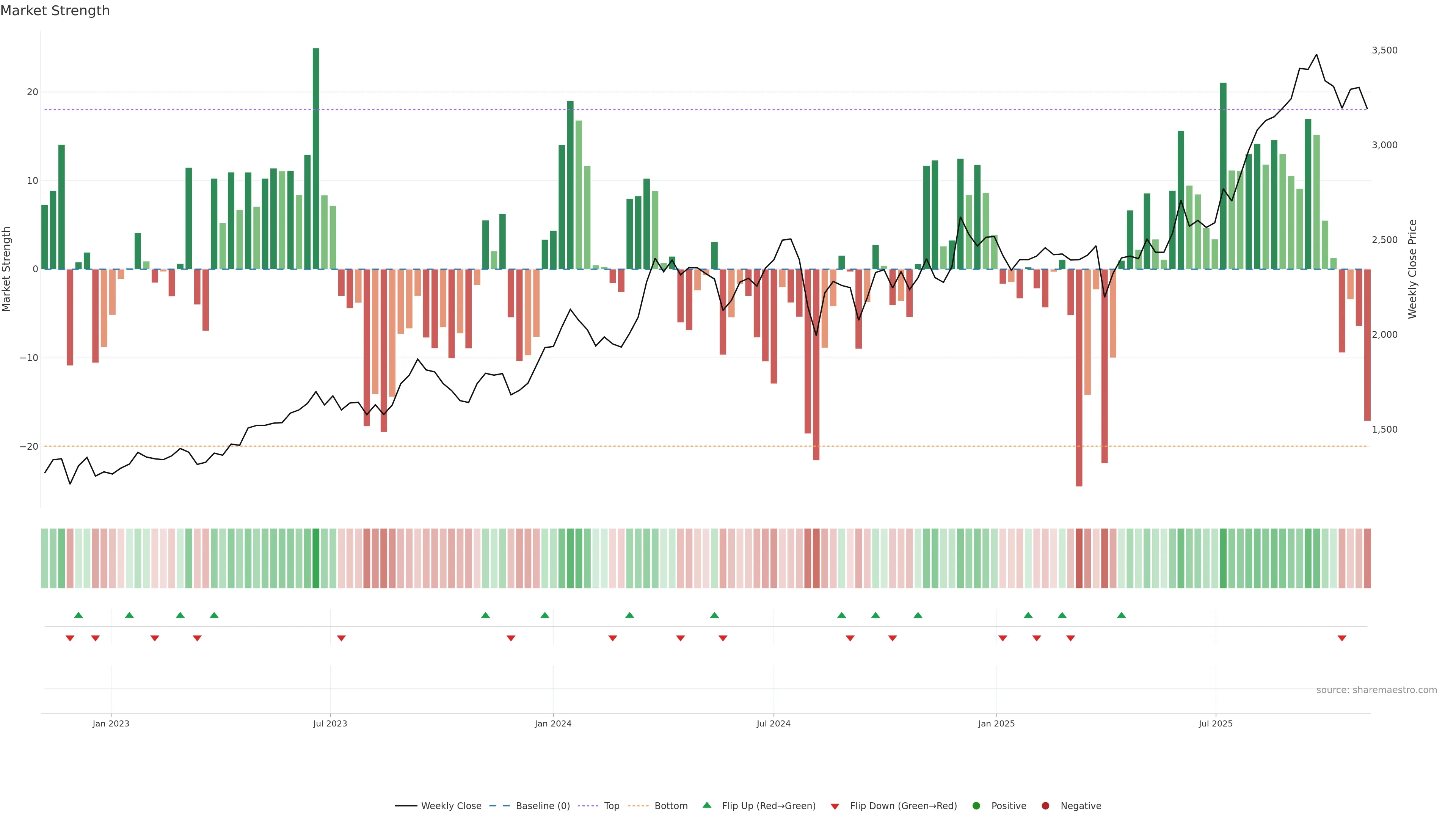This screenshot has height=819, width=1456.
Task: Click the darkest green heat strip cell
Action: (316, 558)
